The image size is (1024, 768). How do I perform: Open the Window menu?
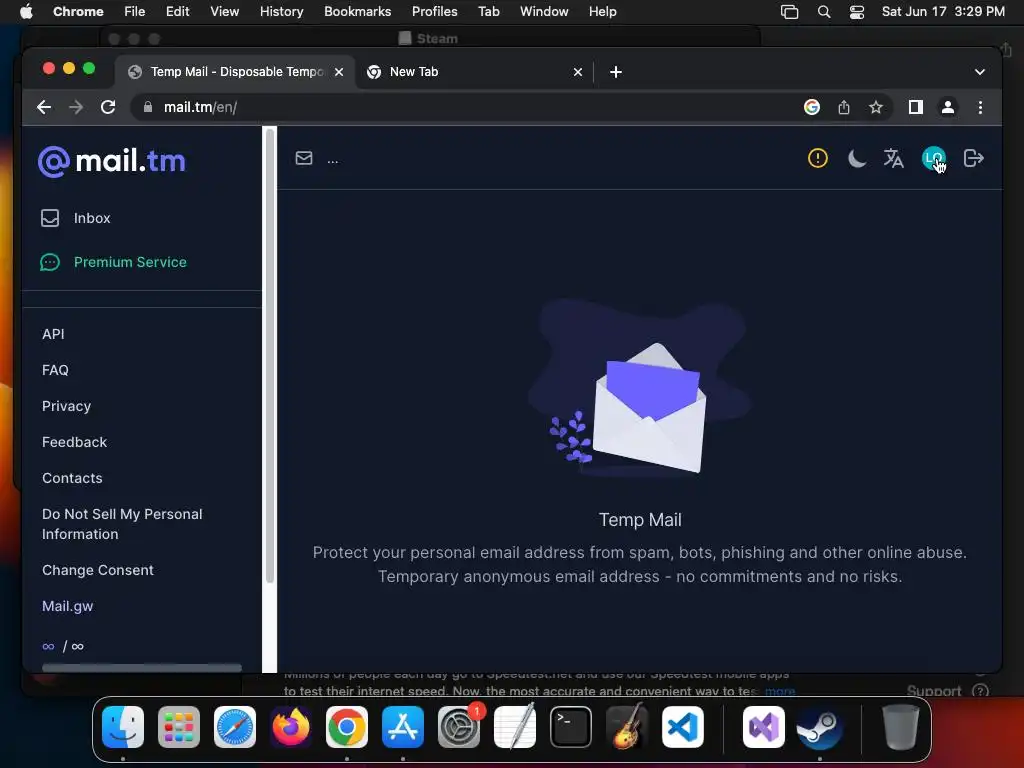544,12
